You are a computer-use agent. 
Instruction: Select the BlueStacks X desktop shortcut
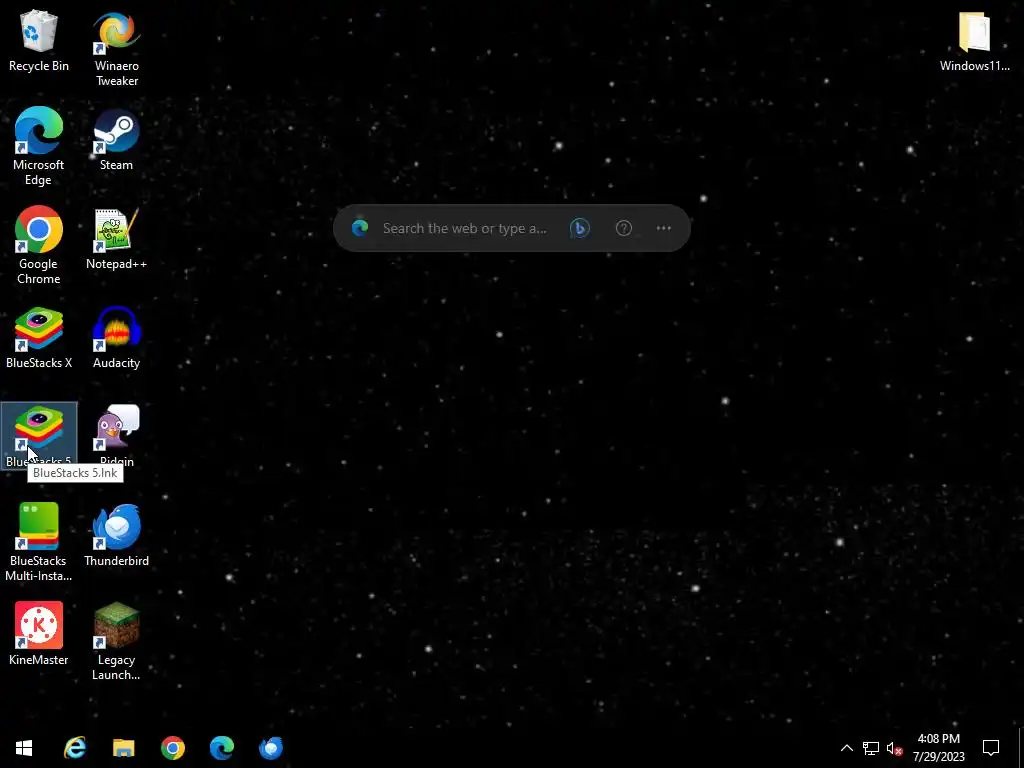click(x=39, y=338)
